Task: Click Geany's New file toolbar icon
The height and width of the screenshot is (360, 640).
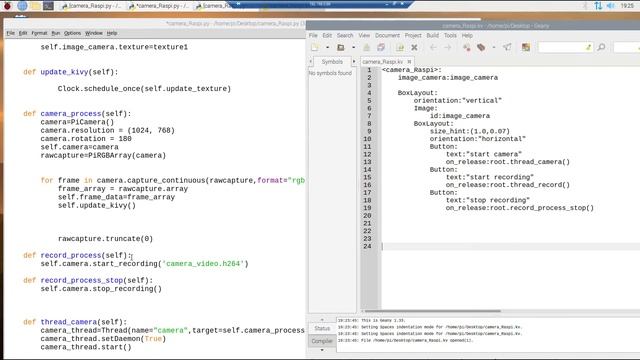Action: coord(315,48)
